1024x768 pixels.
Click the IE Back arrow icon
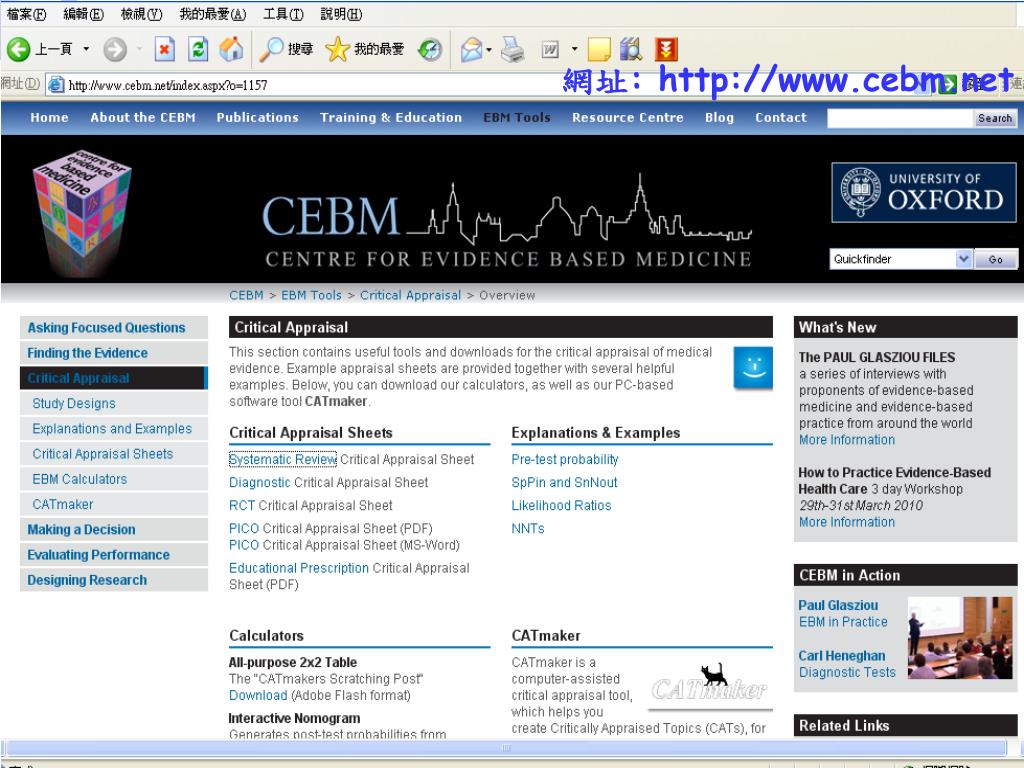18,49
